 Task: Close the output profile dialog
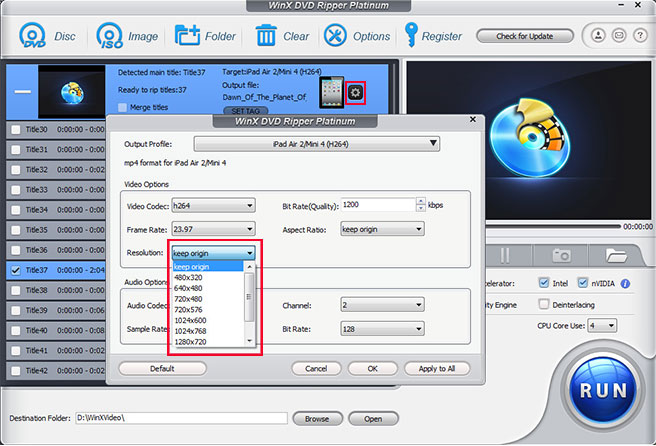(473, 119)
